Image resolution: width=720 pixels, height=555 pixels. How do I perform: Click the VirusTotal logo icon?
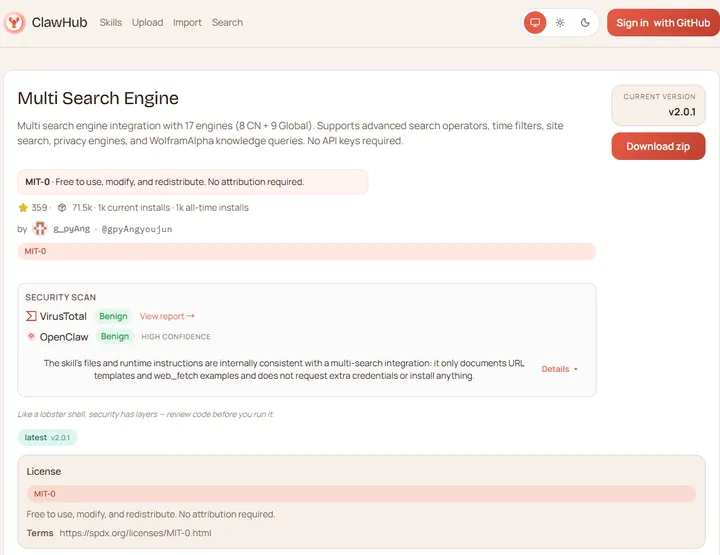tap(31, 316)
